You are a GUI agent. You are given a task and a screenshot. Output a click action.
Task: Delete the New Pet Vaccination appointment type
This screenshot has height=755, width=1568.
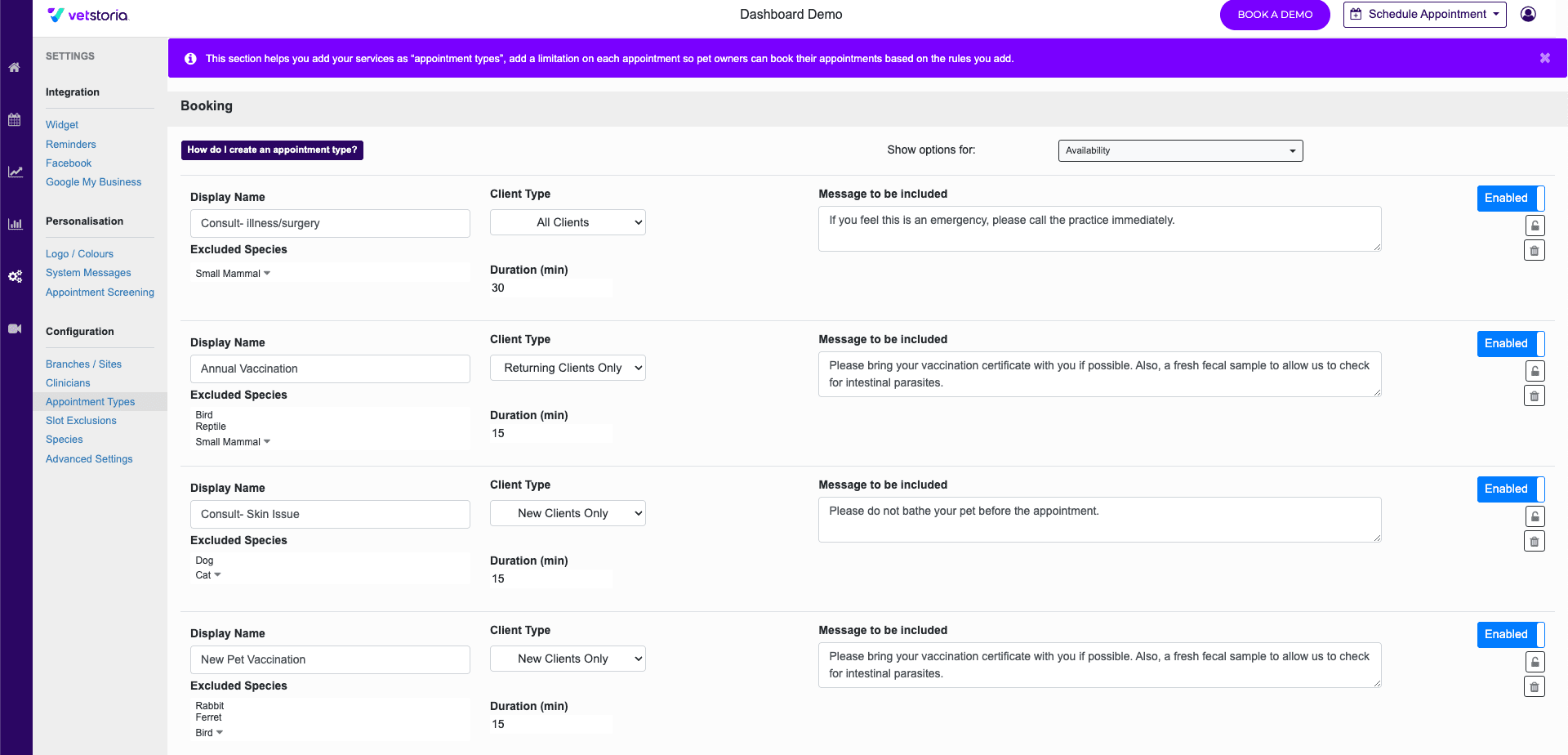(1535, 687)
